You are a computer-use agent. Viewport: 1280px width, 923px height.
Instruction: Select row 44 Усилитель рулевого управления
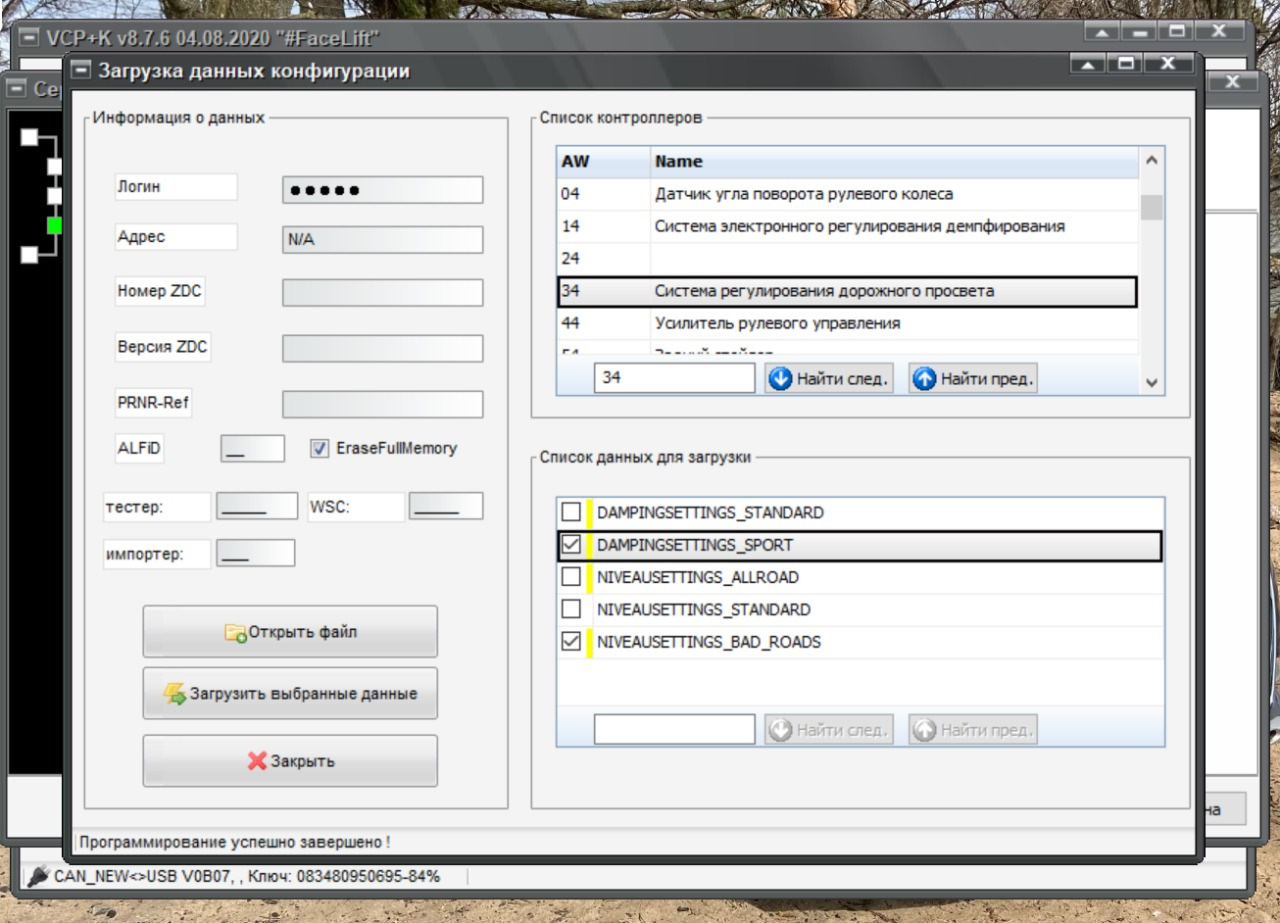[848, 323]
